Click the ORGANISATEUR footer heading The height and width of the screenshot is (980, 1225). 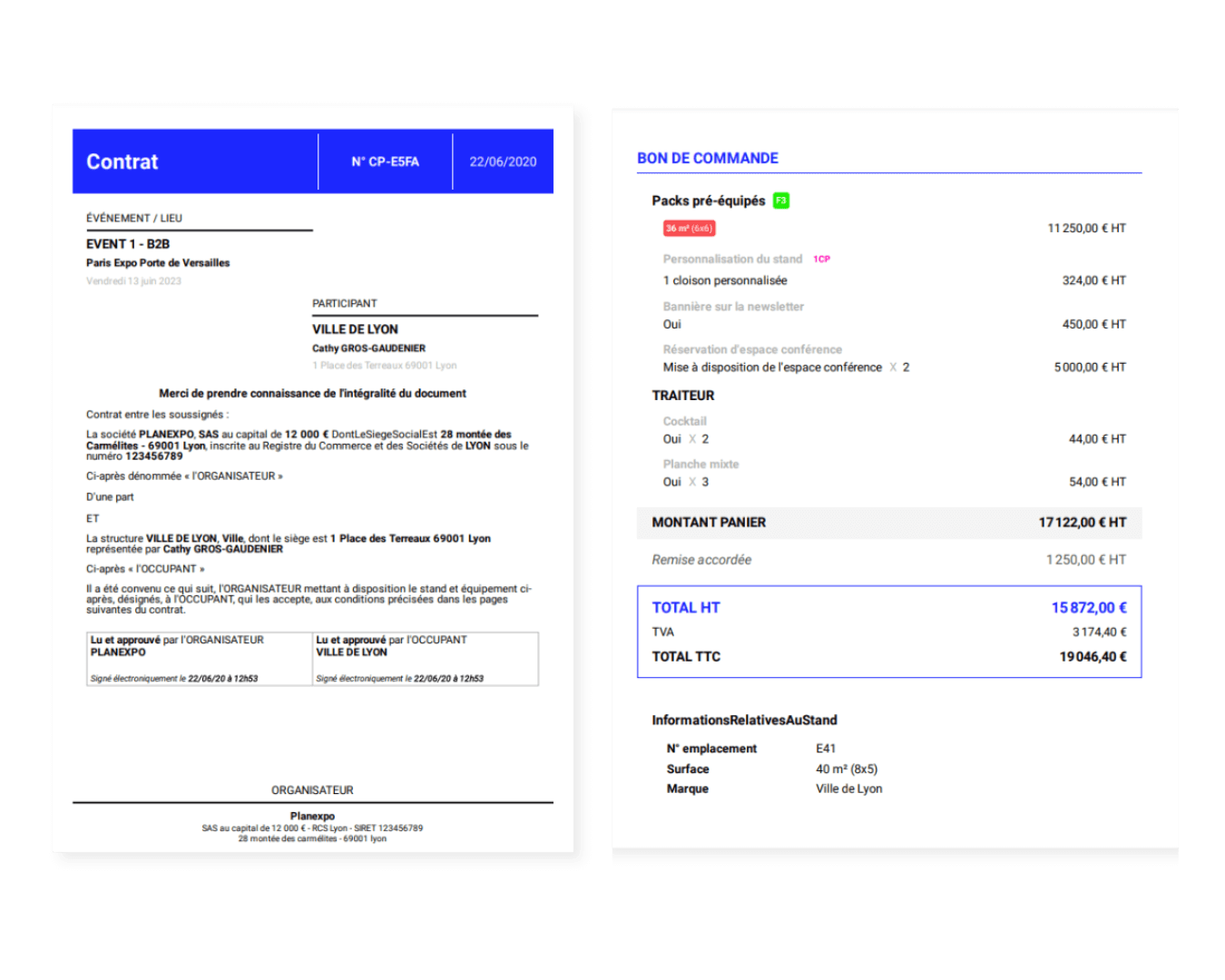tap(312, 790)
